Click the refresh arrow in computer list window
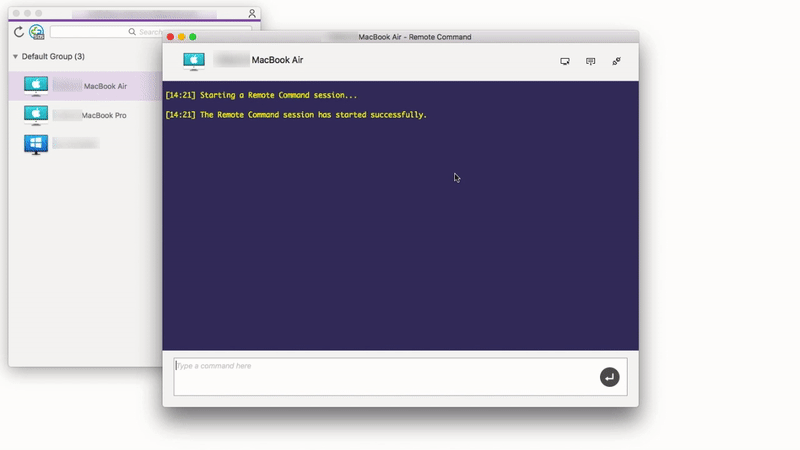Image resolution: width=800 pixels, height=450 pixels. point(19,32)
